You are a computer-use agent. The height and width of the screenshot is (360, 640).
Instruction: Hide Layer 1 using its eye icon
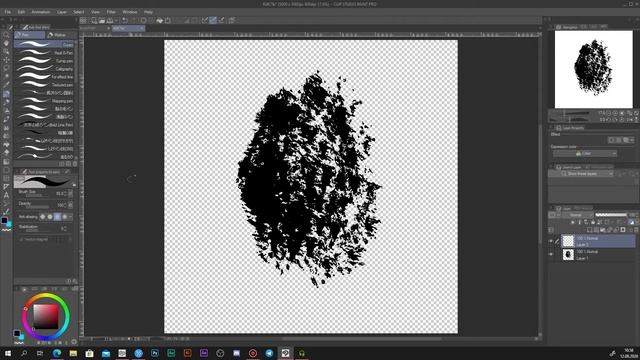(551, 255)
